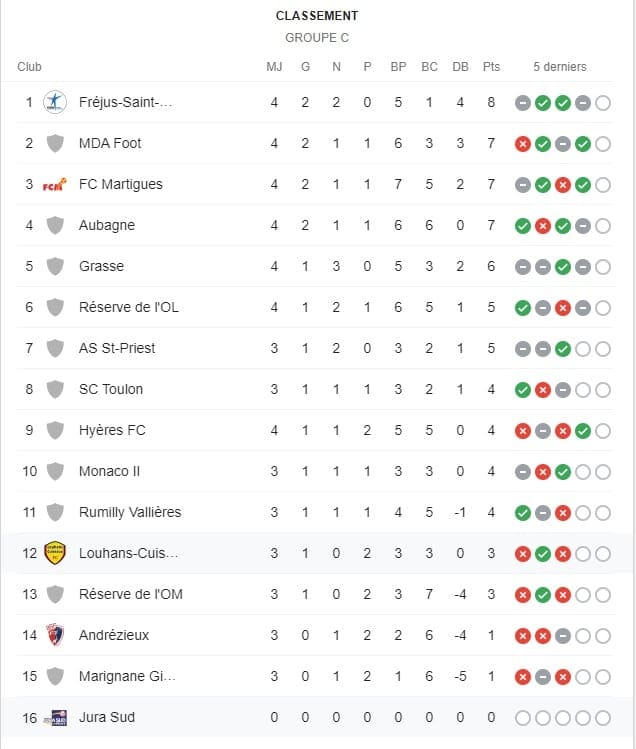Click the GROUPE C subtitle
The image size is (636, 749).
point(317,38)
